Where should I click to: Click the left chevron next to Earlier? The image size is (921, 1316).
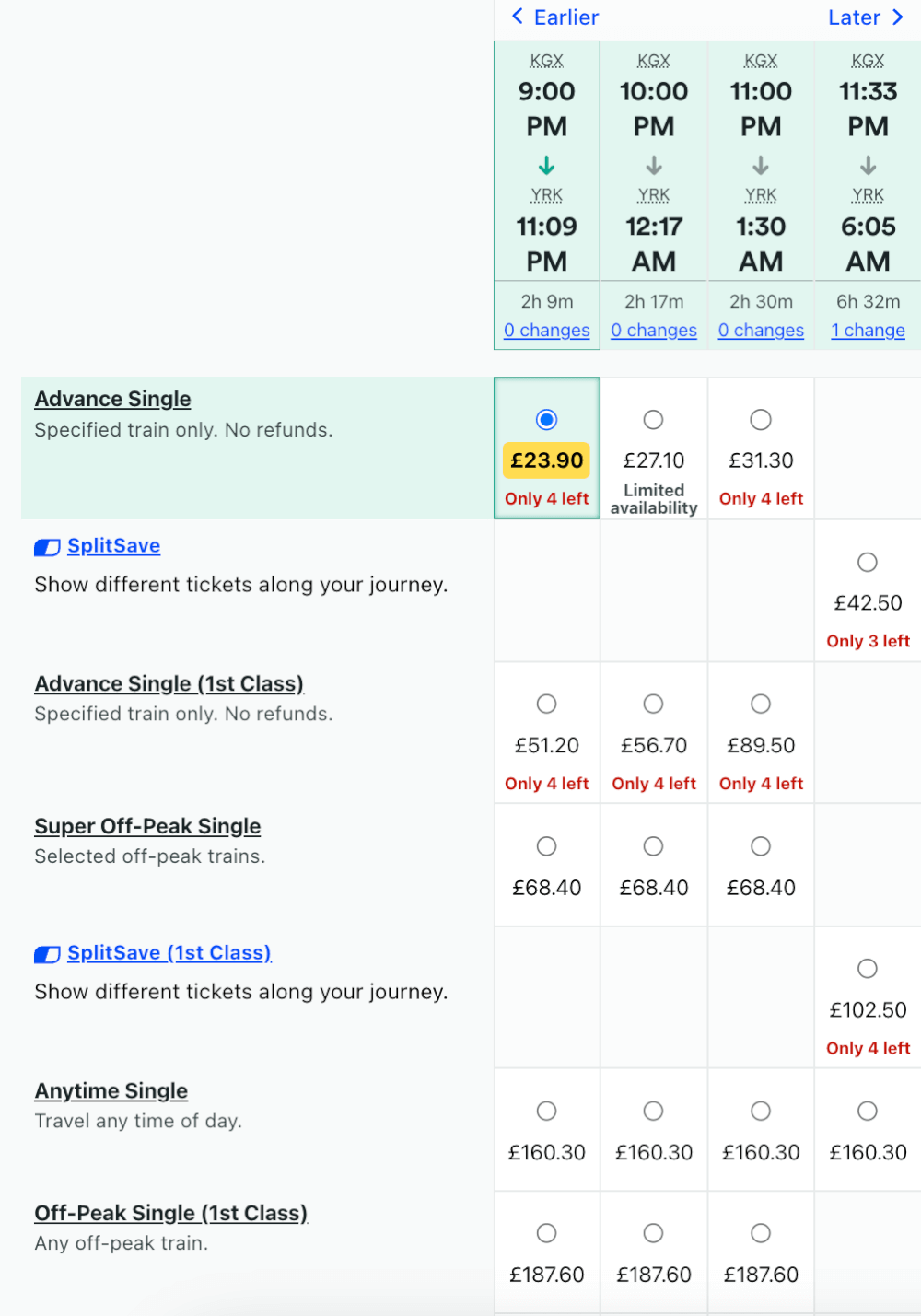[518, 17]
